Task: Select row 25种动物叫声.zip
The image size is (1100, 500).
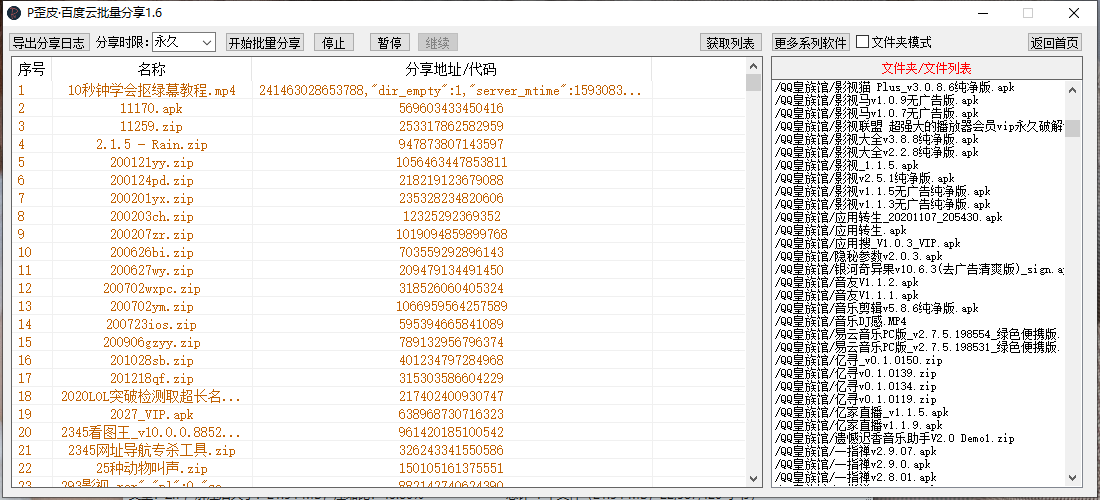Action: 379,468
